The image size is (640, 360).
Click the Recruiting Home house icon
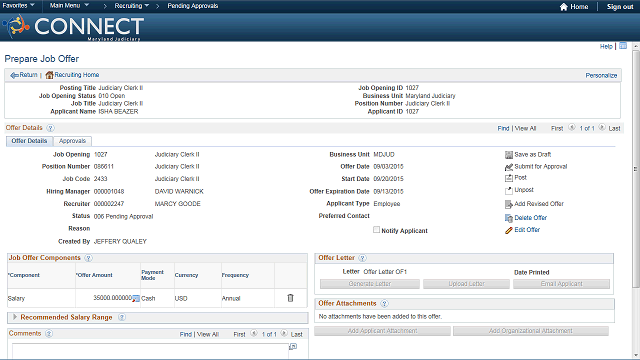[49, 75]
